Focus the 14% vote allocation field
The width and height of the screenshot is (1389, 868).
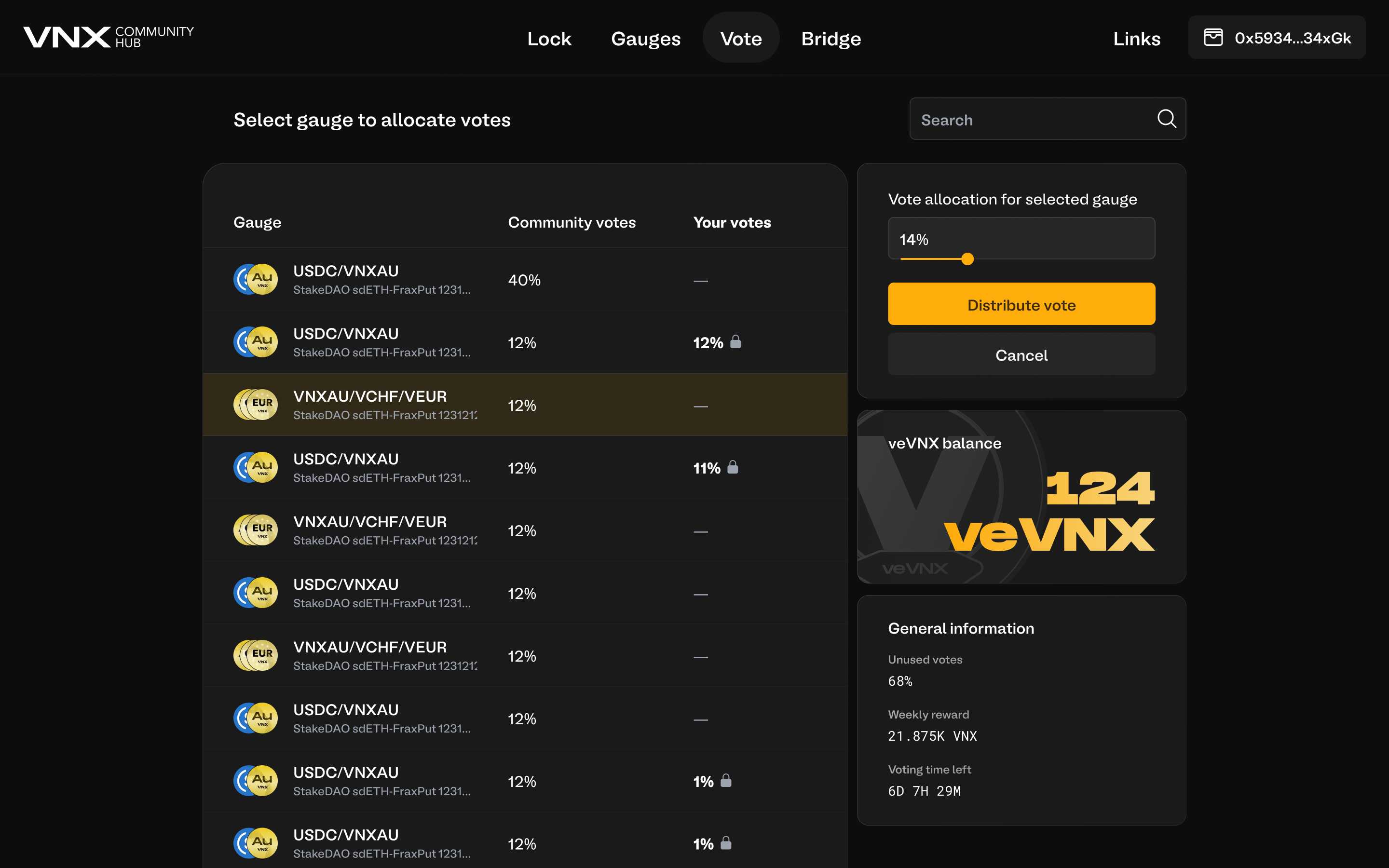(1021, 239)
